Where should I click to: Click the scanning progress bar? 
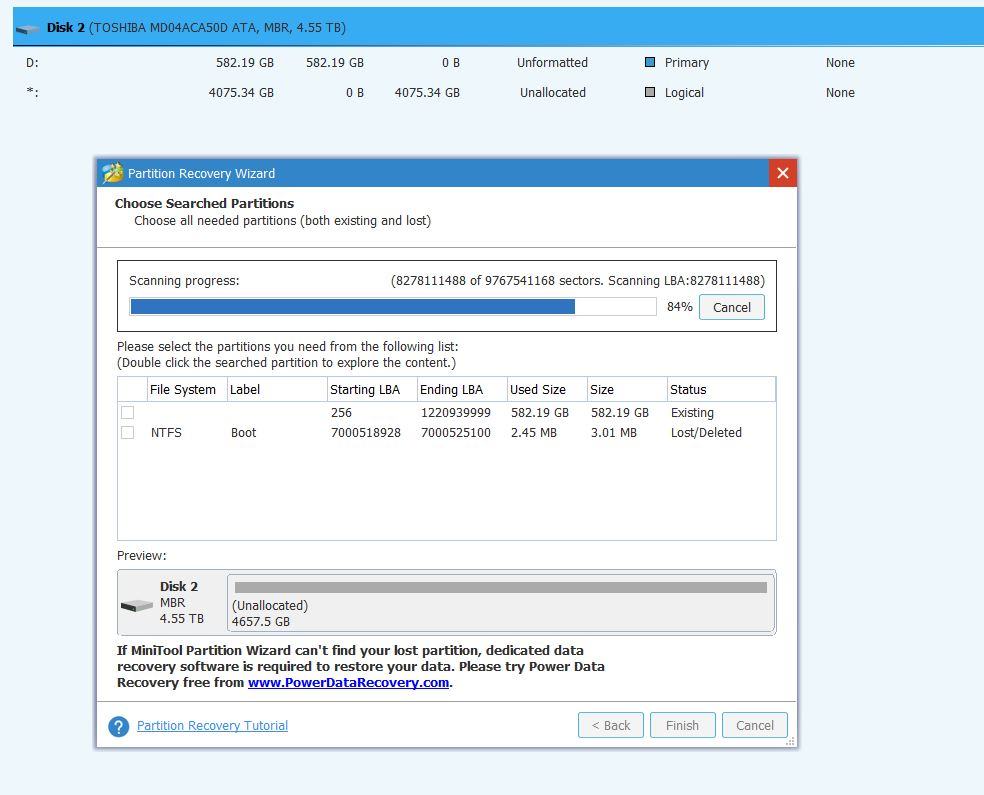coord(393,306)
